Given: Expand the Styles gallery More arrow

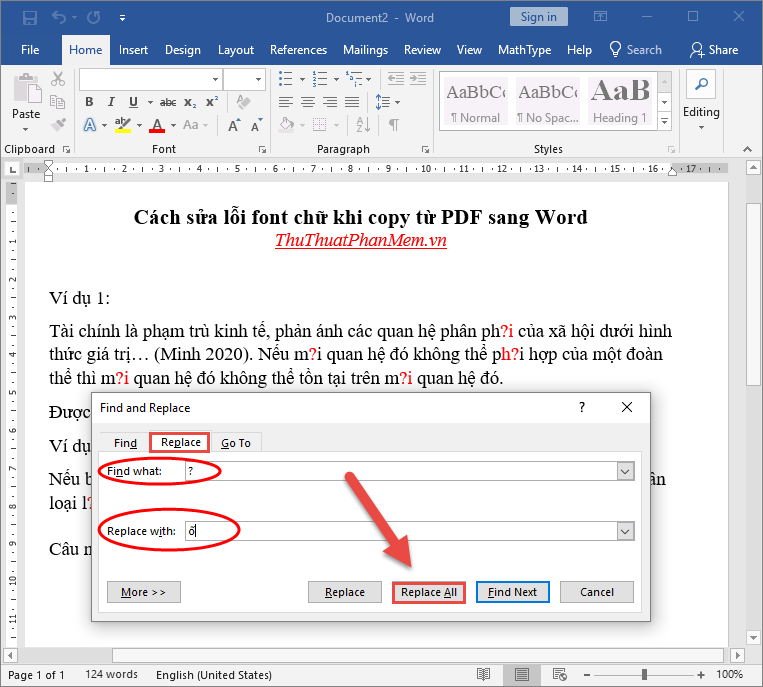Looking at the screenshot, I should point(665,121).
